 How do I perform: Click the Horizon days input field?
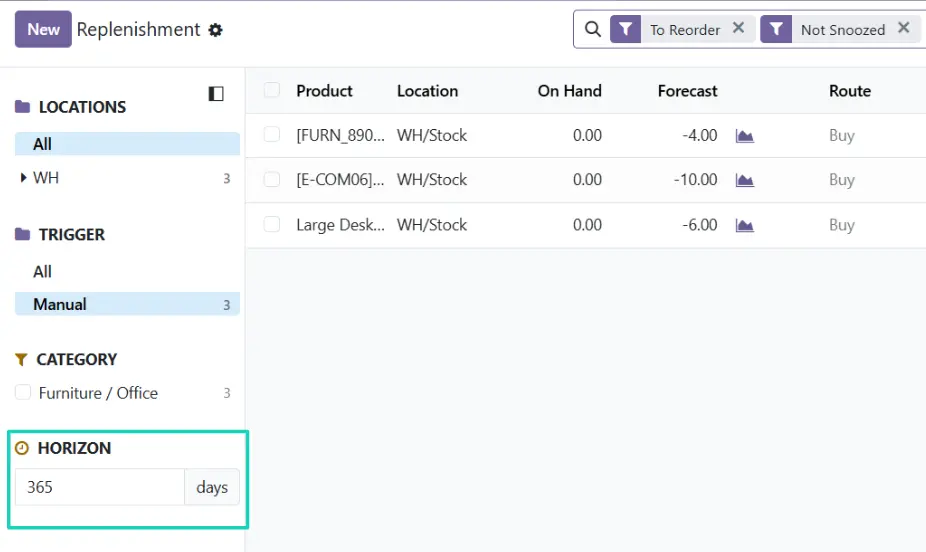(x=100, y=487)
